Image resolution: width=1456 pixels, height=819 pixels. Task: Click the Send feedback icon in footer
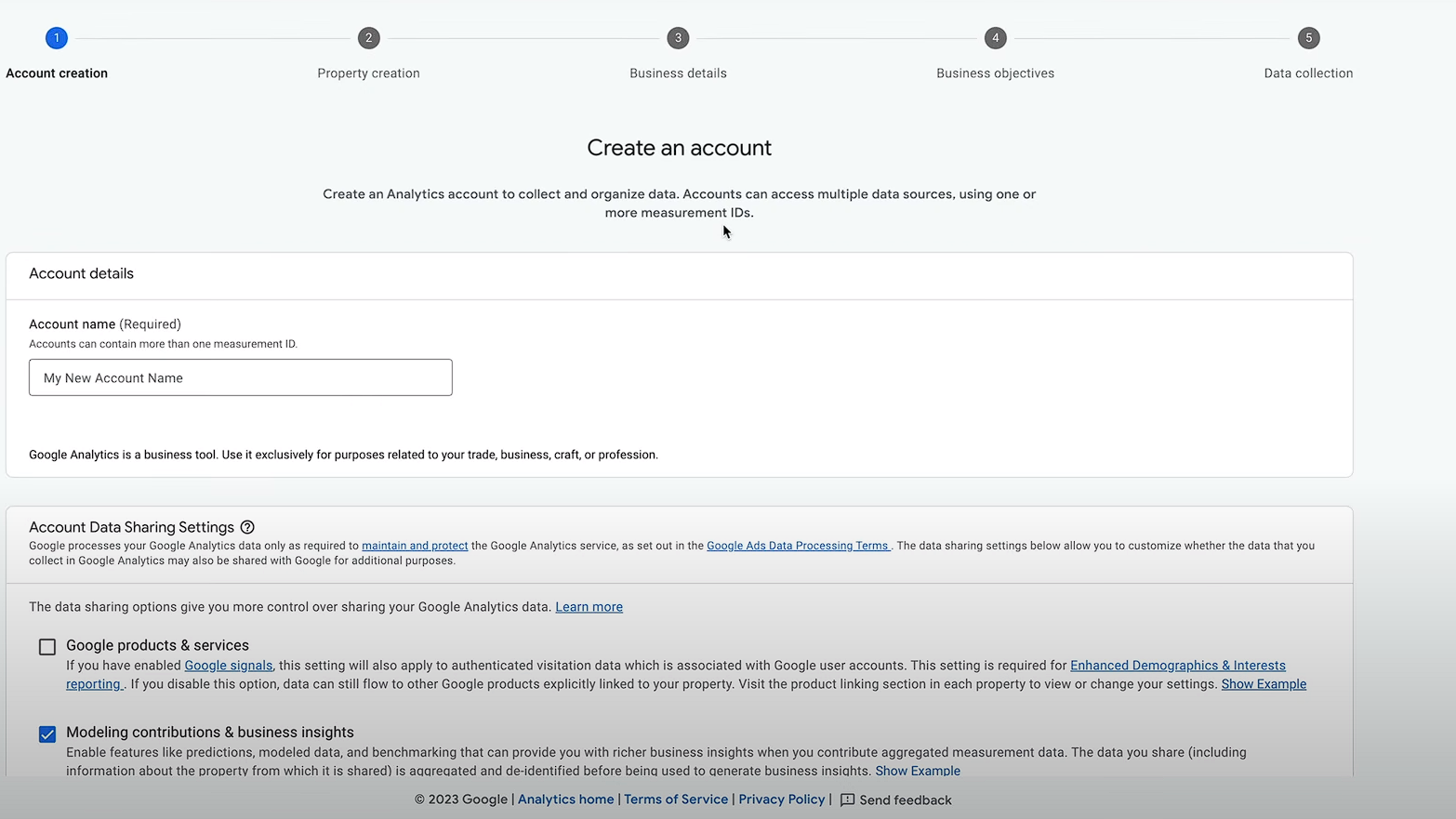click(847, 800)
